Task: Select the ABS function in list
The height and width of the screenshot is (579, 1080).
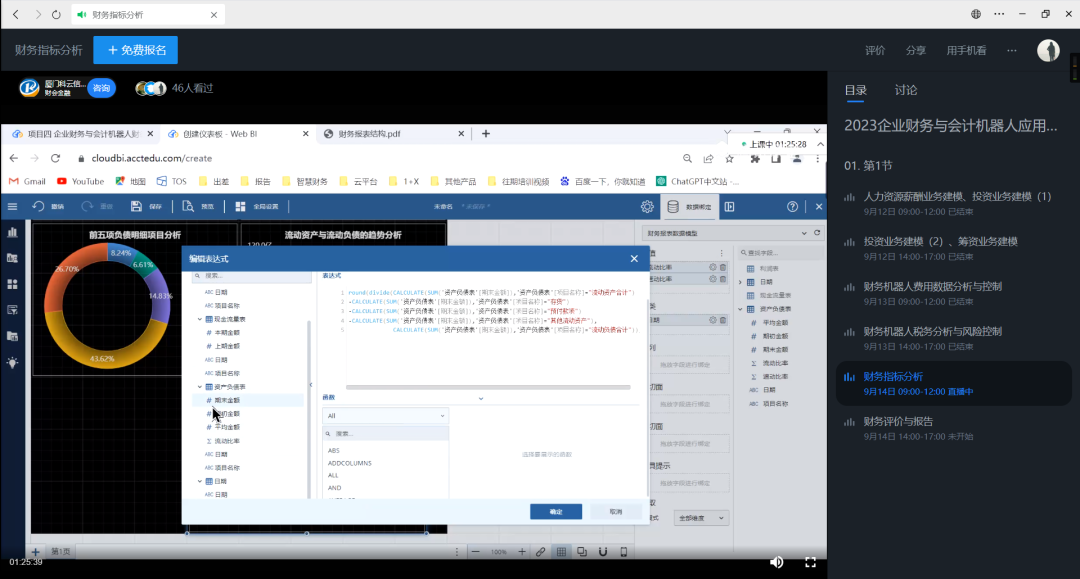Action: (x=334, y=450)
